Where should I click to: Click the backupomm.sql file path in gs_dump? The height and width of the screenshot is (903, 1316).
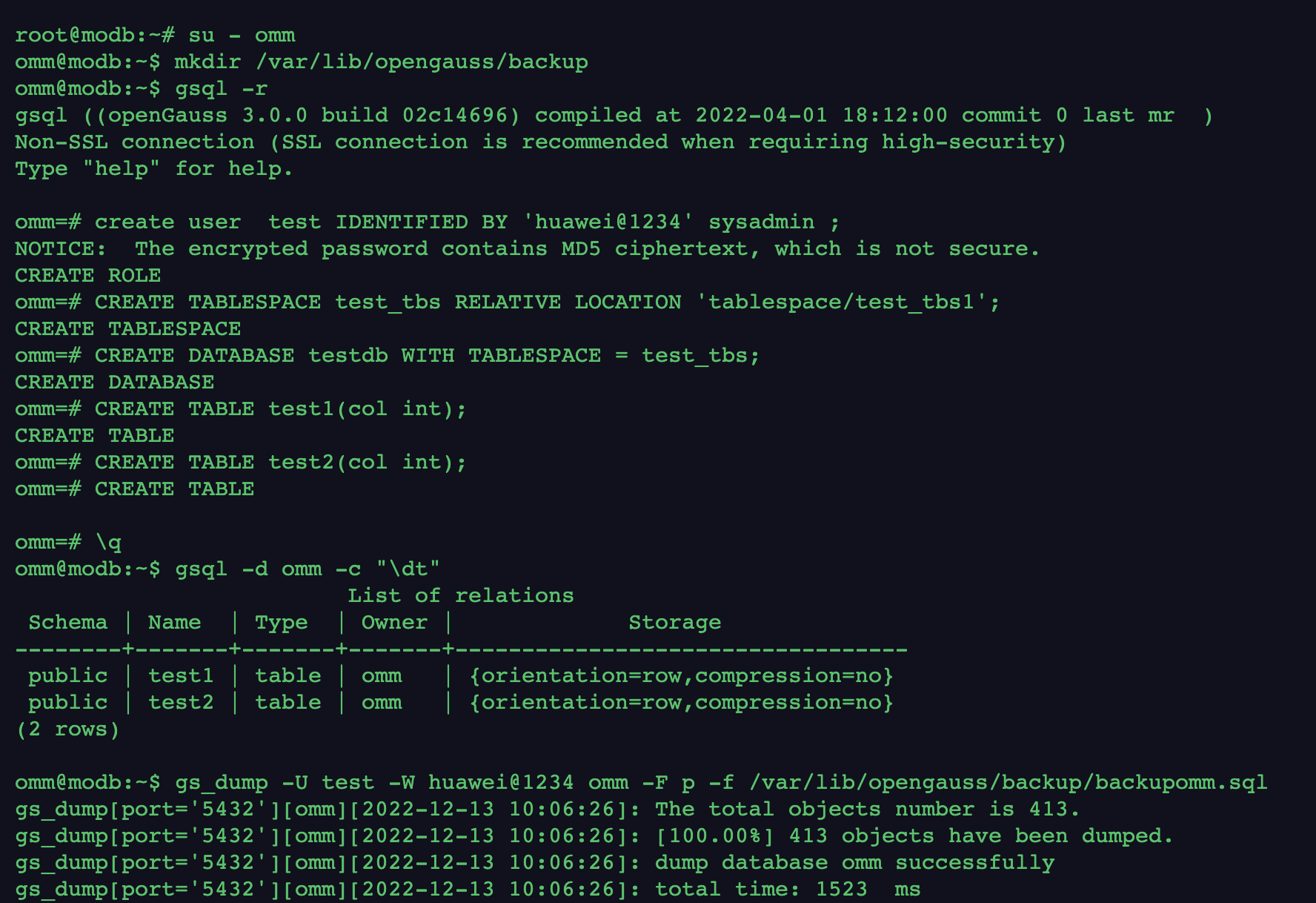tap(1008, 782)
